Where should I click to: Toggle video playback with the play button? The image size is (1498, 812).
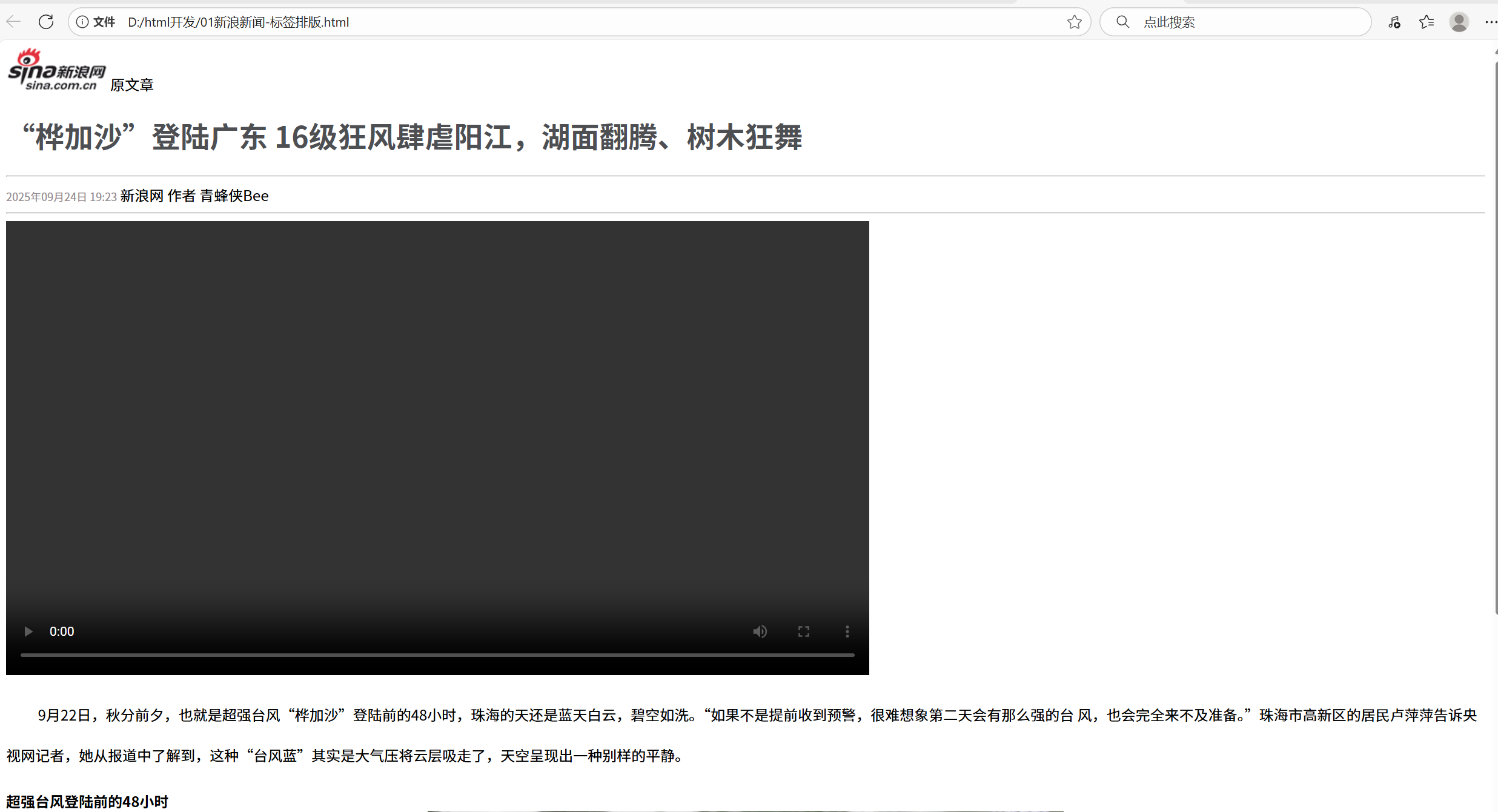(28, 631)
